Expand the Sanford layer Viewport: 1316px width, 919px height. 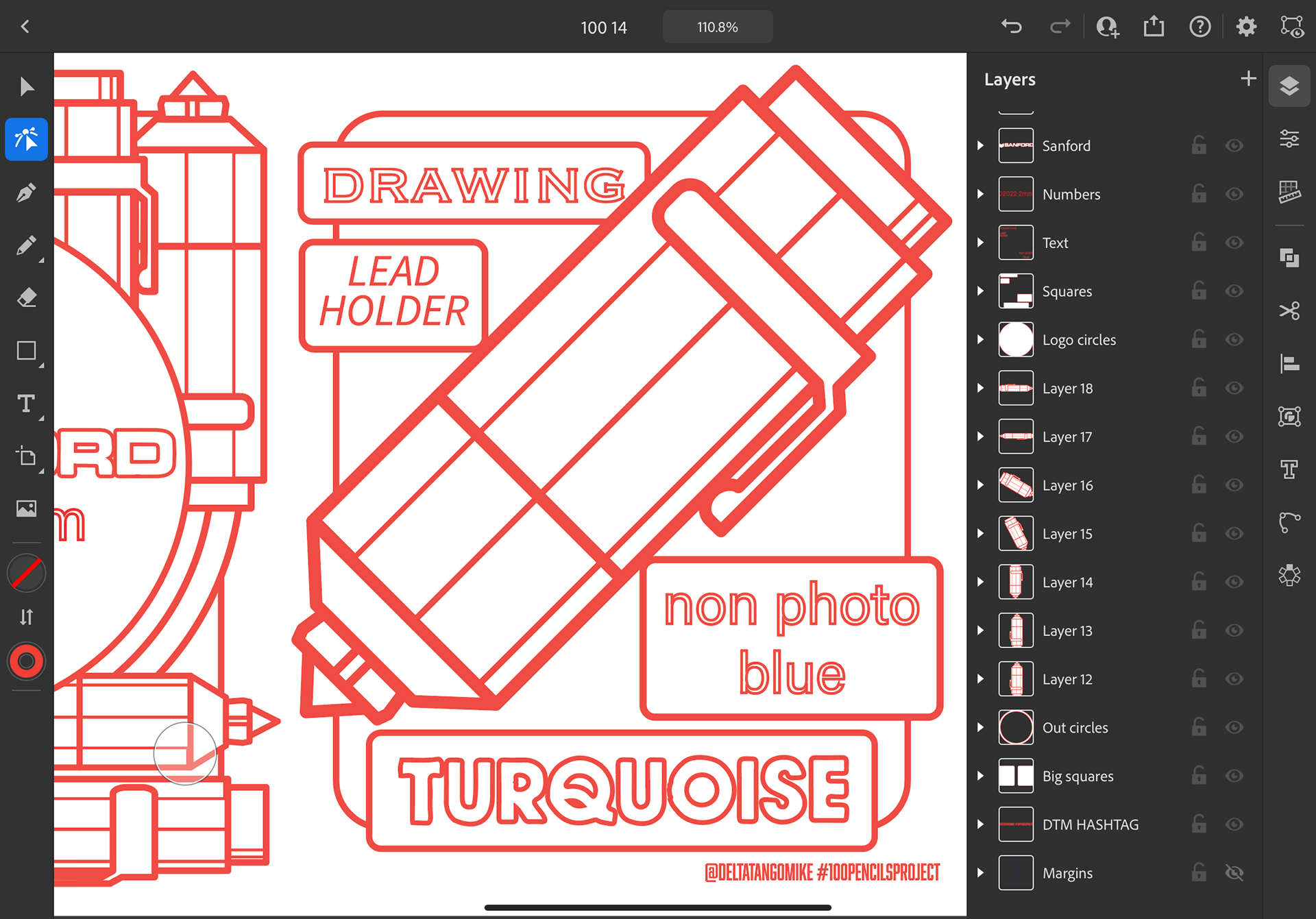click(980, 145)
